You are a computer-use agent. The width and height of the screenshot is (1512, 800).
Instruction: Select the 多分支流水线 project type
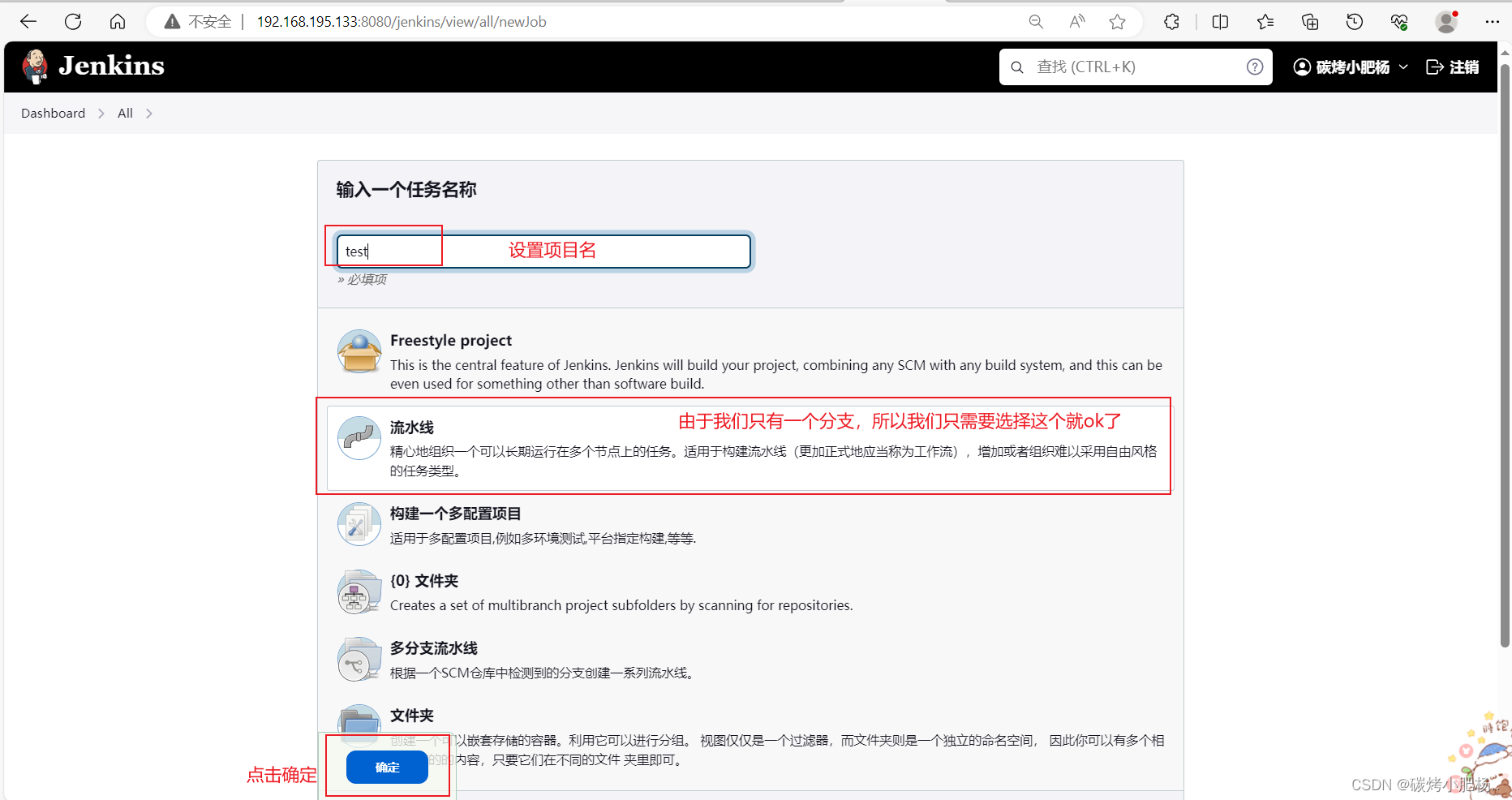[433, 648]
